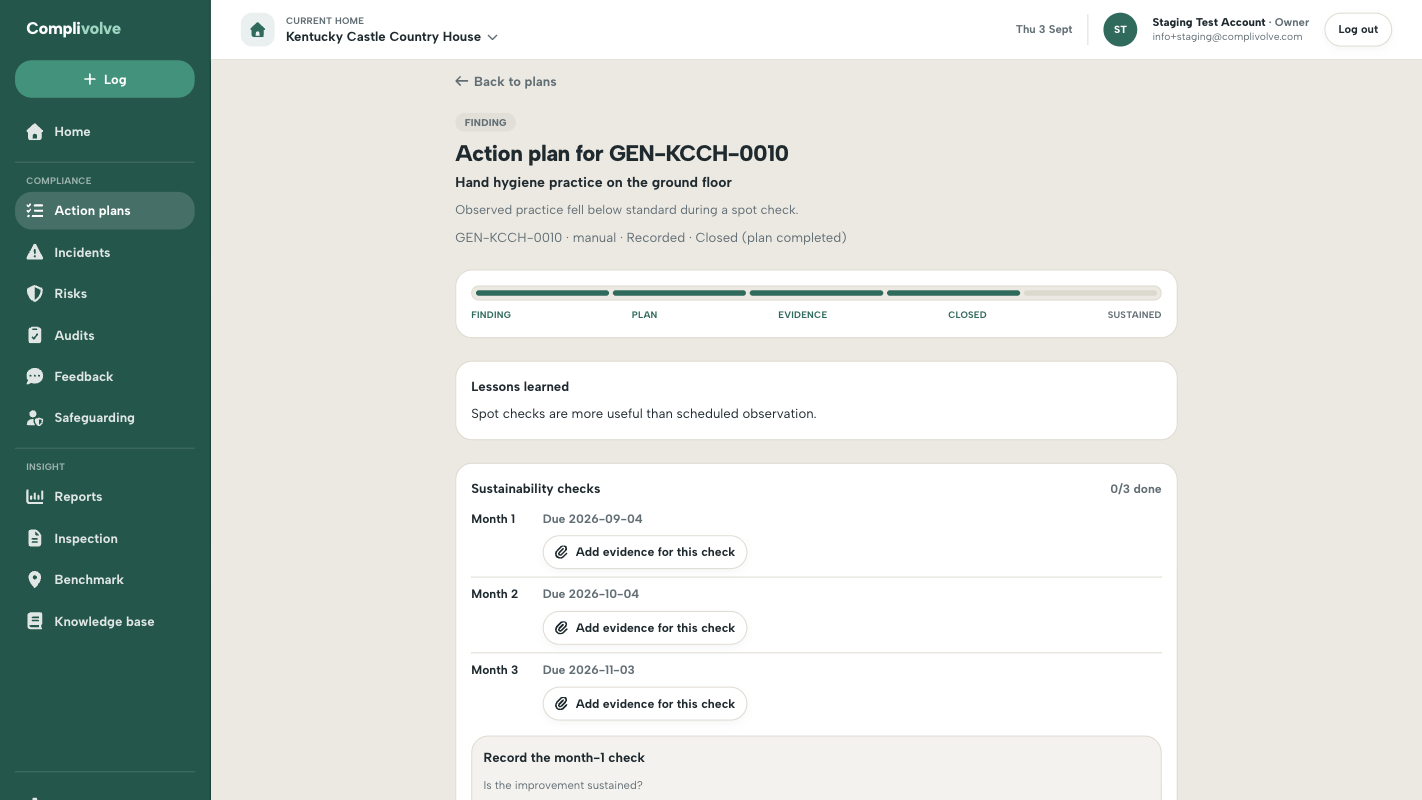
Task: Click the Finding progress bar segment
Action: click(x=542, y=293)
